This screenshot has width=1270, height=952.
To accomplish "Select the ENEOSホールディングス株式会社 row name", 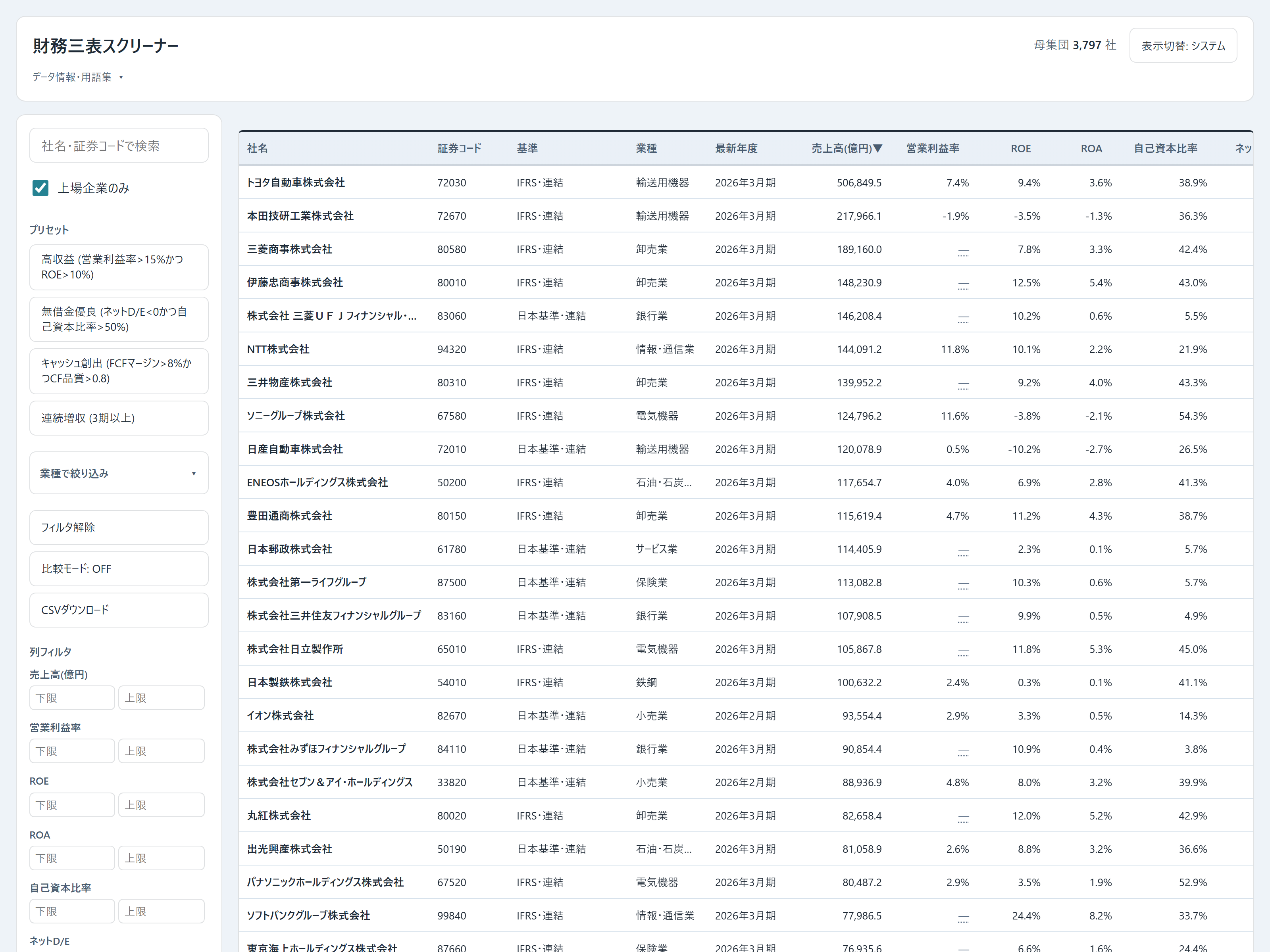I will [x=317, y=482].
